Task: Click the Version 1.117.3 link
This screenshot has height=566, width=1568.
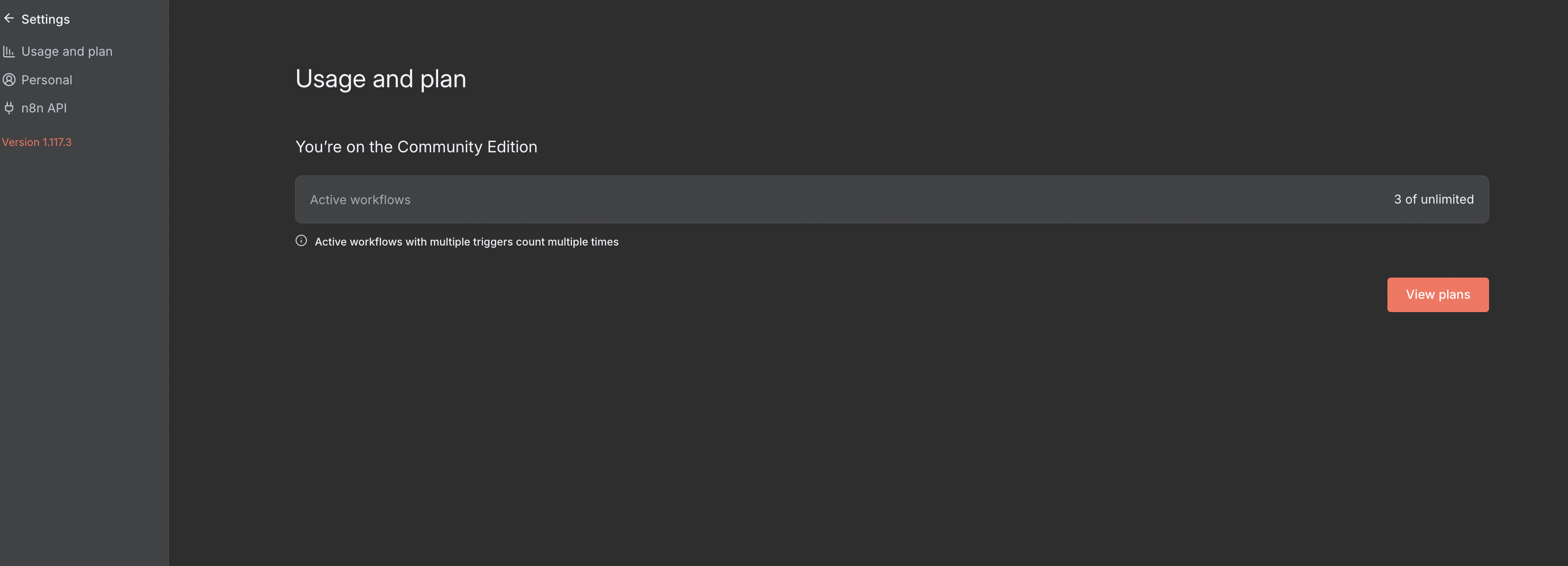Action: (x=37, y=142)
